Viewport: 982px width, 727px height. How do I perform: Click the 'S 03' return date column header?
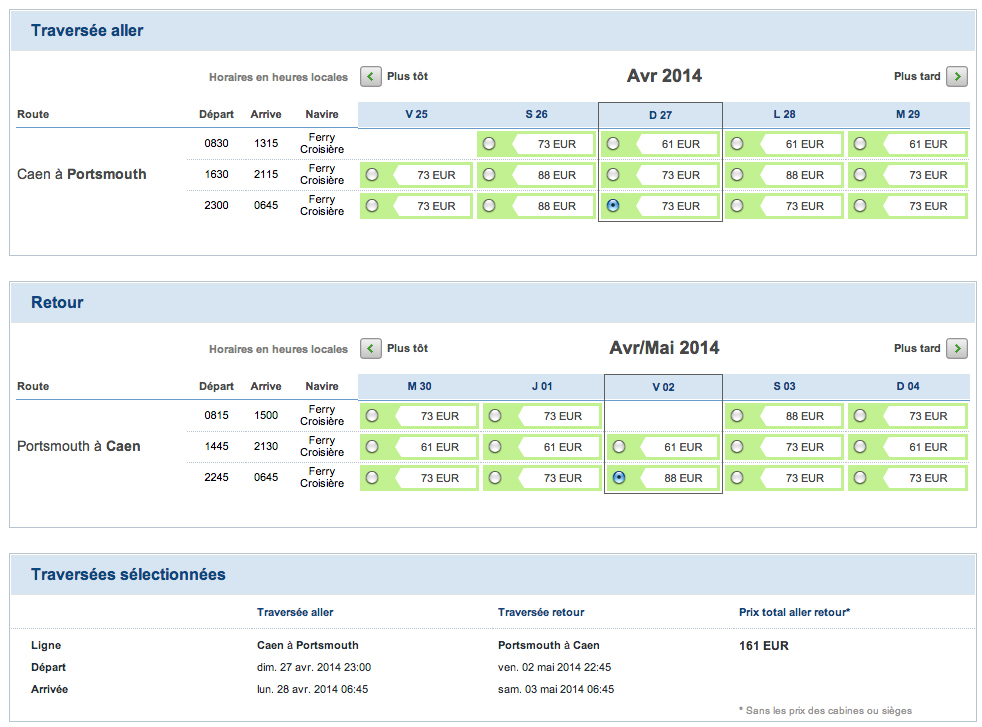click(784, 387)
